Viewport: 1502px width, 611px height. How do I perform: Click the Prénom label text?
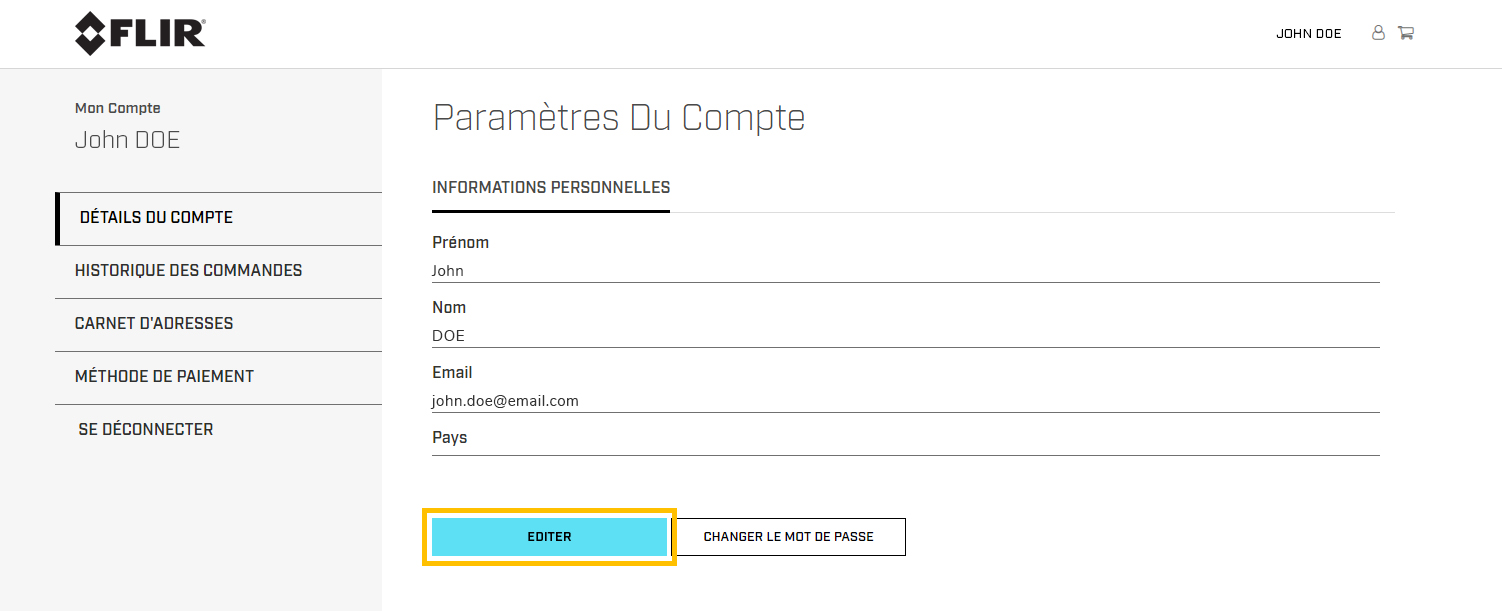click(x=460, y=243)
